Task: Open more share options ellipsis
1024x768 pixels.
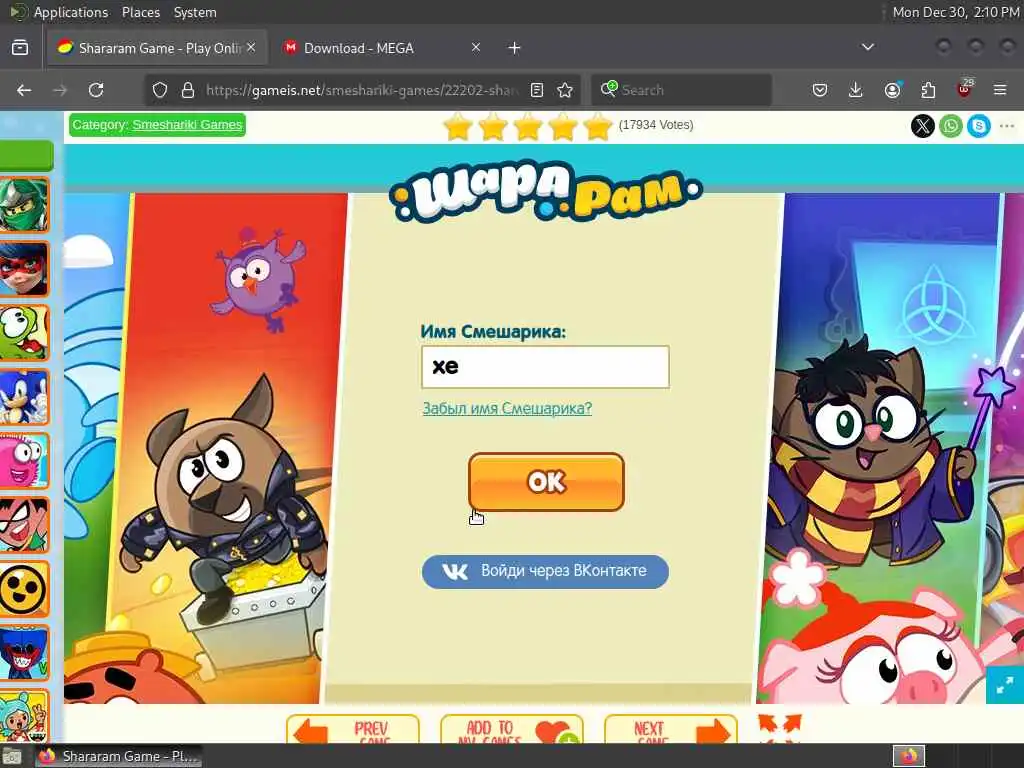Action: 1007,125
